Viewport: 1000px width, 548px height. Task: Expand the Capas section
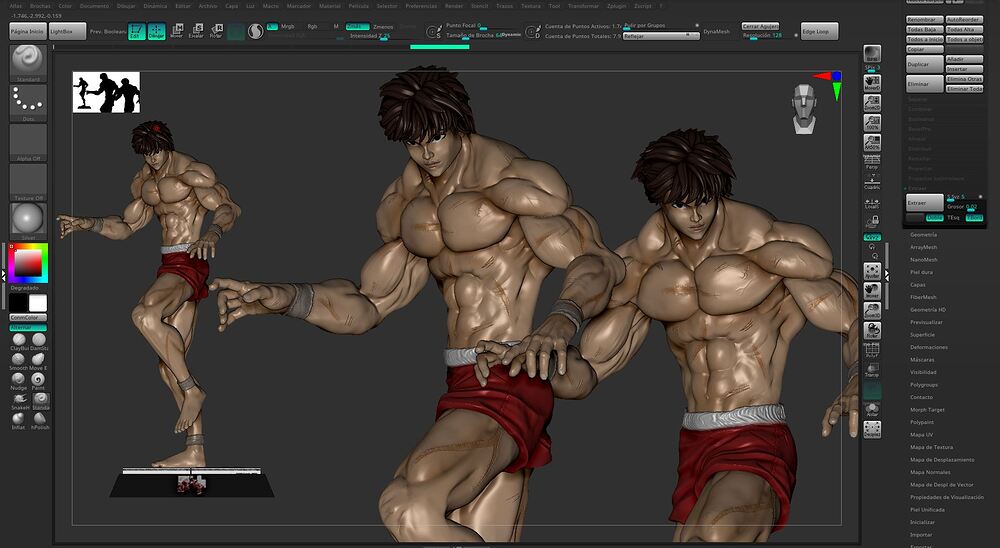pyautogui.click(x=918, y=285)
